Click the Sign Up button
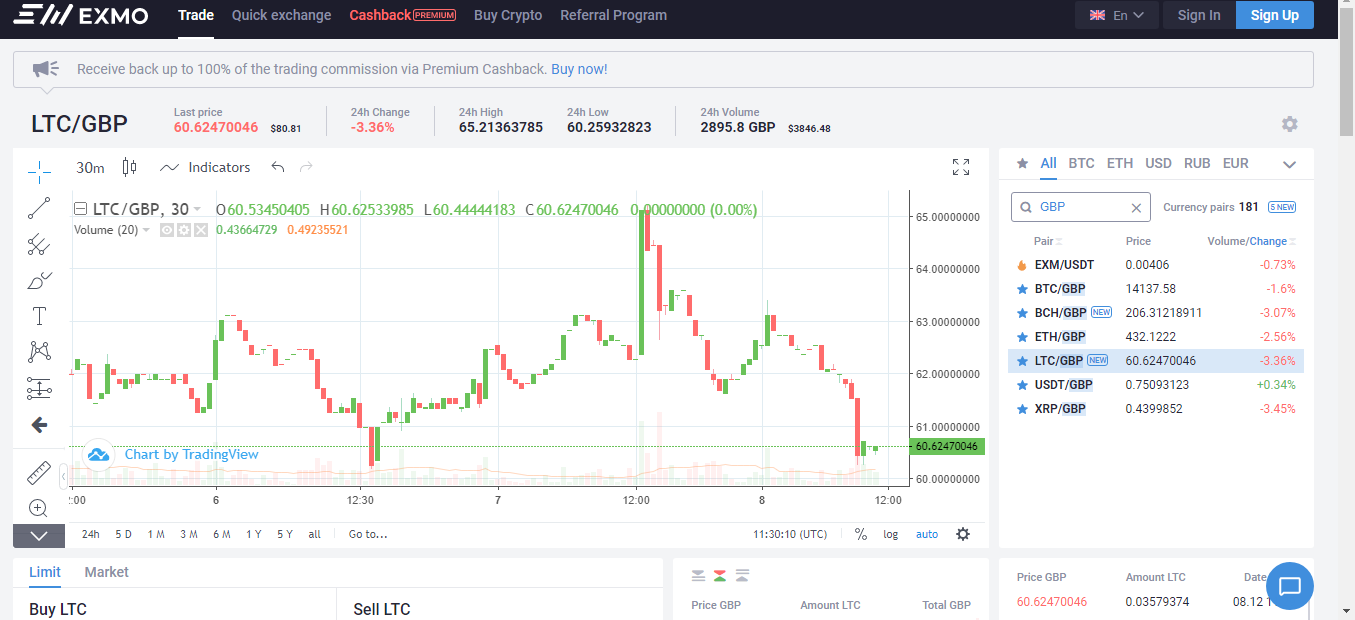This screenshot has height=620, width=1355. point(1275,15)
